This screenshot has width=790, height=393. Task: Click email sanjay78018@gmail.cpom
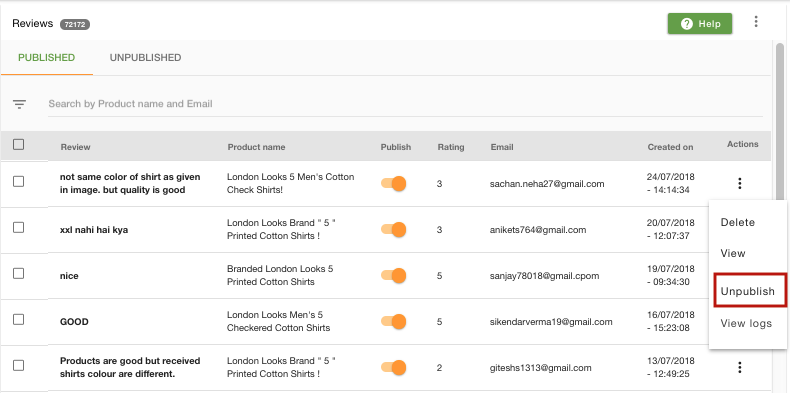pyautogui.click(x=545, y=276)
